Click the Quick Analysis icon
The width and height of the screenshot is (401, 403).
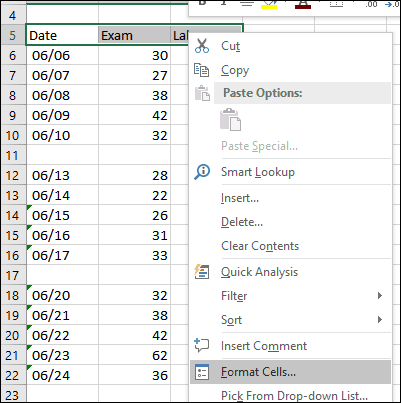(202, 272)
